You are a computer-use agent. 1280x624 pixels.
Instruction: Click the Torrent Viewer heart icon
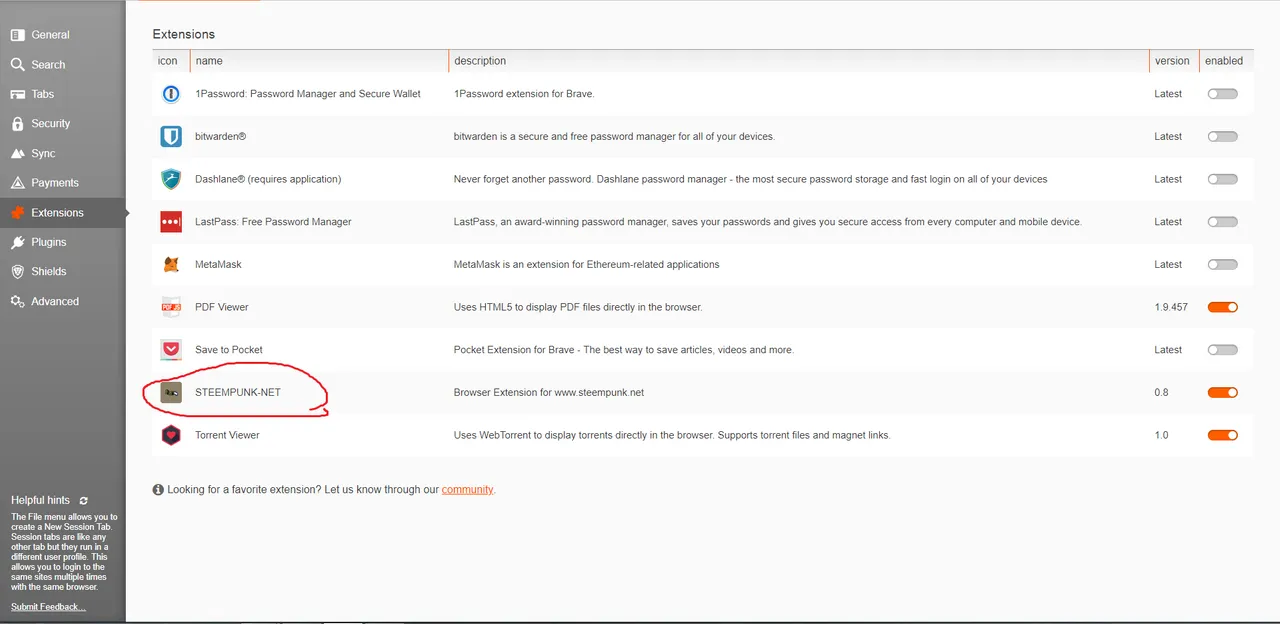click(171, 435)
